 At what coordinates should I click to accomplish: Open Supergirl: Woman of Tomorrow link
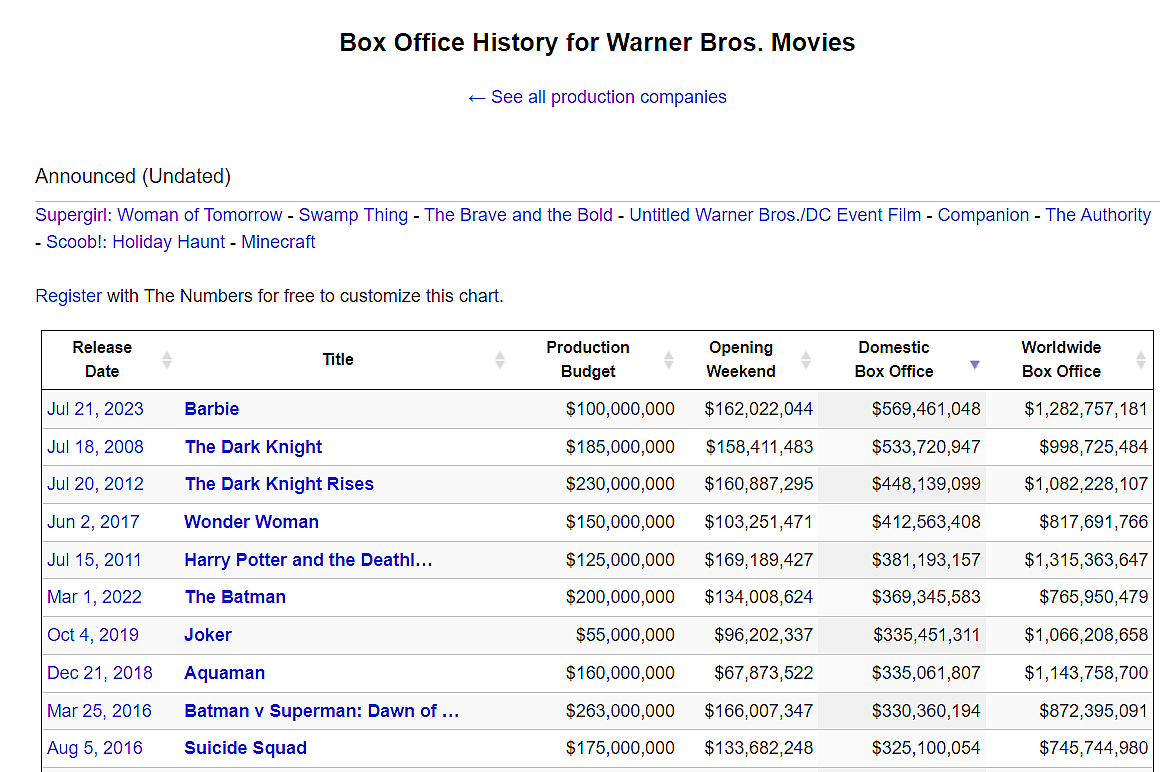tap(159, 215)
